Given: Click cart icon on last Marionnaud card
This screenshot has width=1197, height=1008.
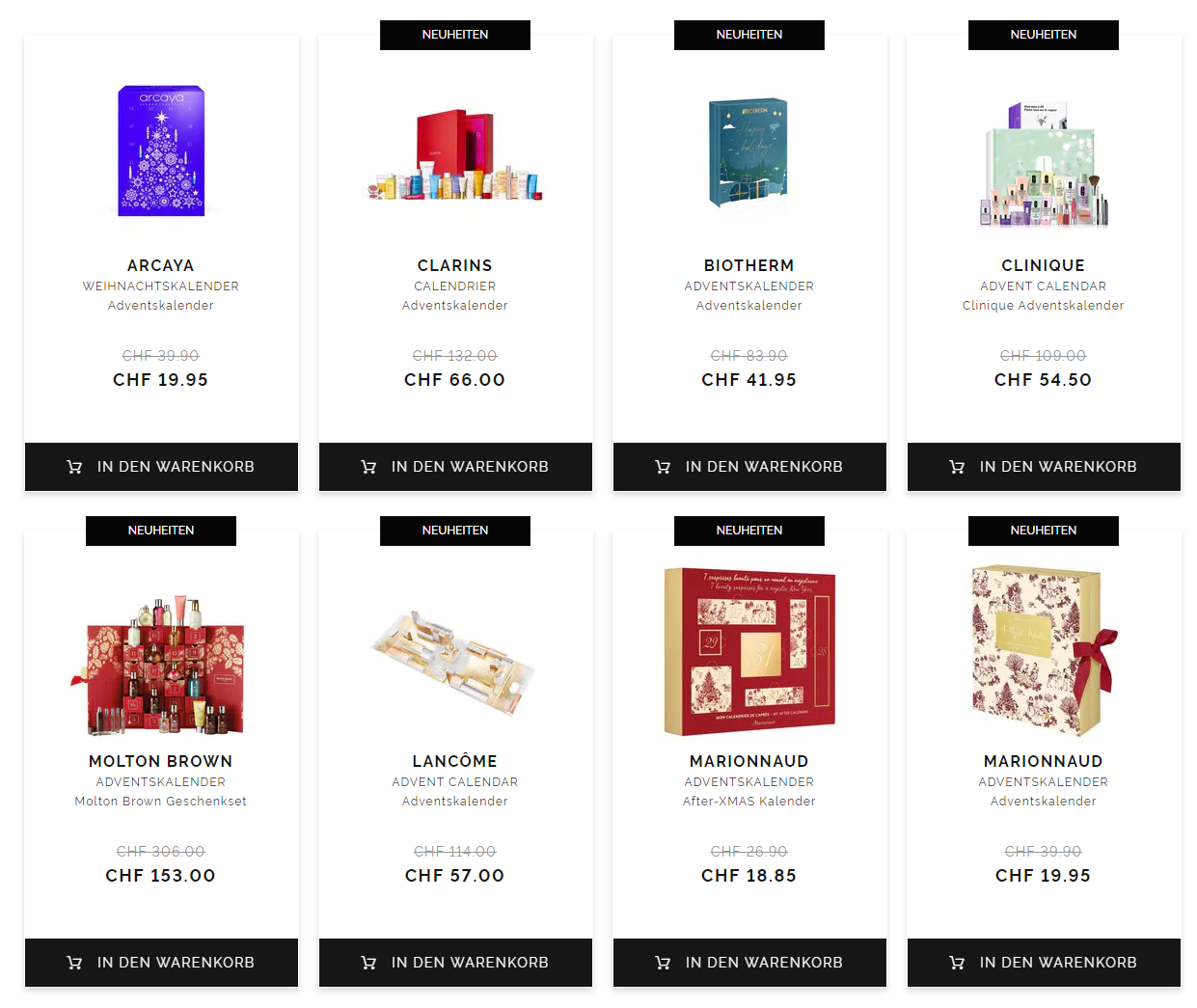Looking at the screenshot, I should tap(957, 963).
